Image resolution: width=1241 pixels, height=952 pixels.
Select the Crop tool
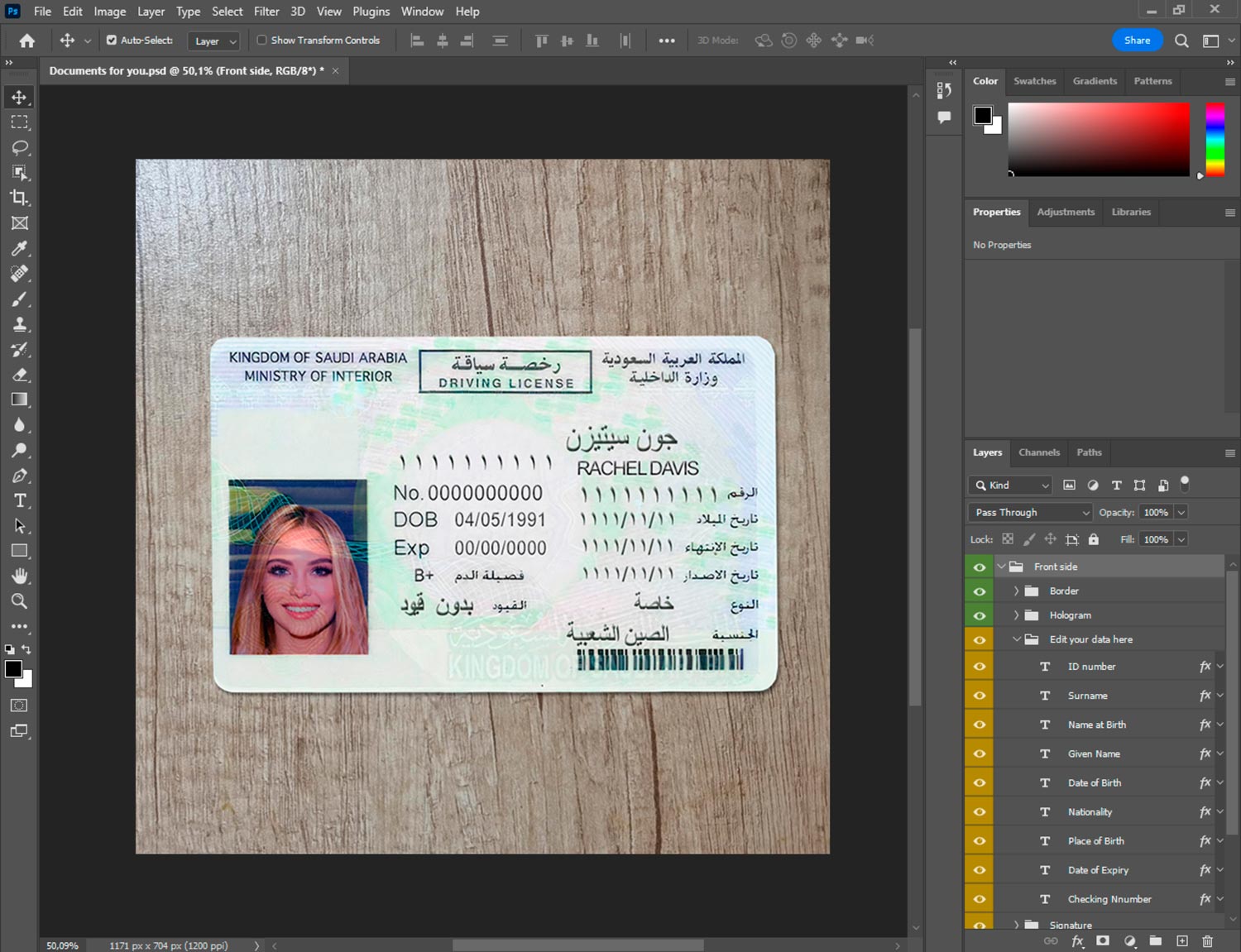[20, 198]
